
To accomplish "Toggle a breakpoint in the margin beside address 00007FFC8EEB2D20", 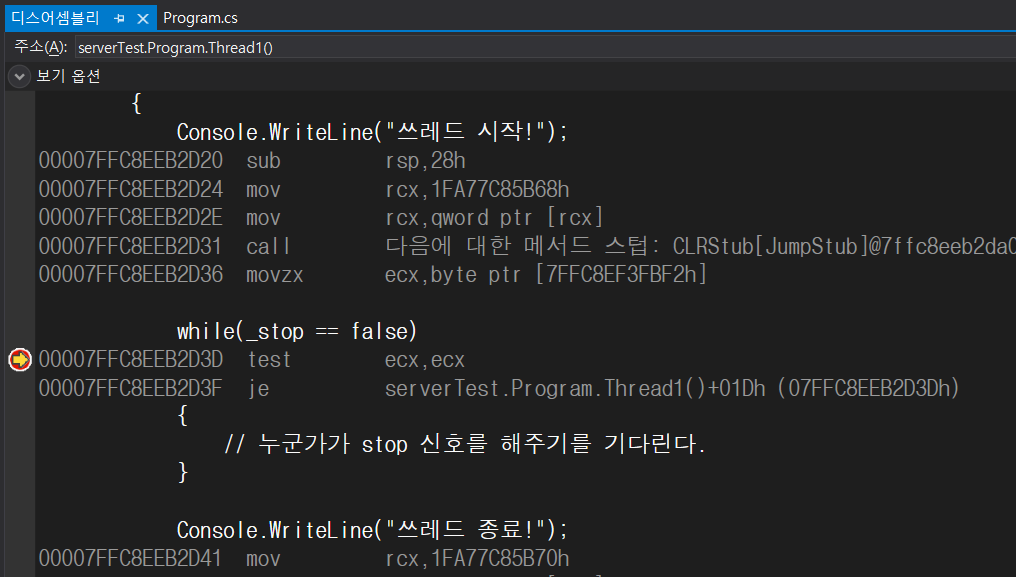I will (x=19, y=160).
